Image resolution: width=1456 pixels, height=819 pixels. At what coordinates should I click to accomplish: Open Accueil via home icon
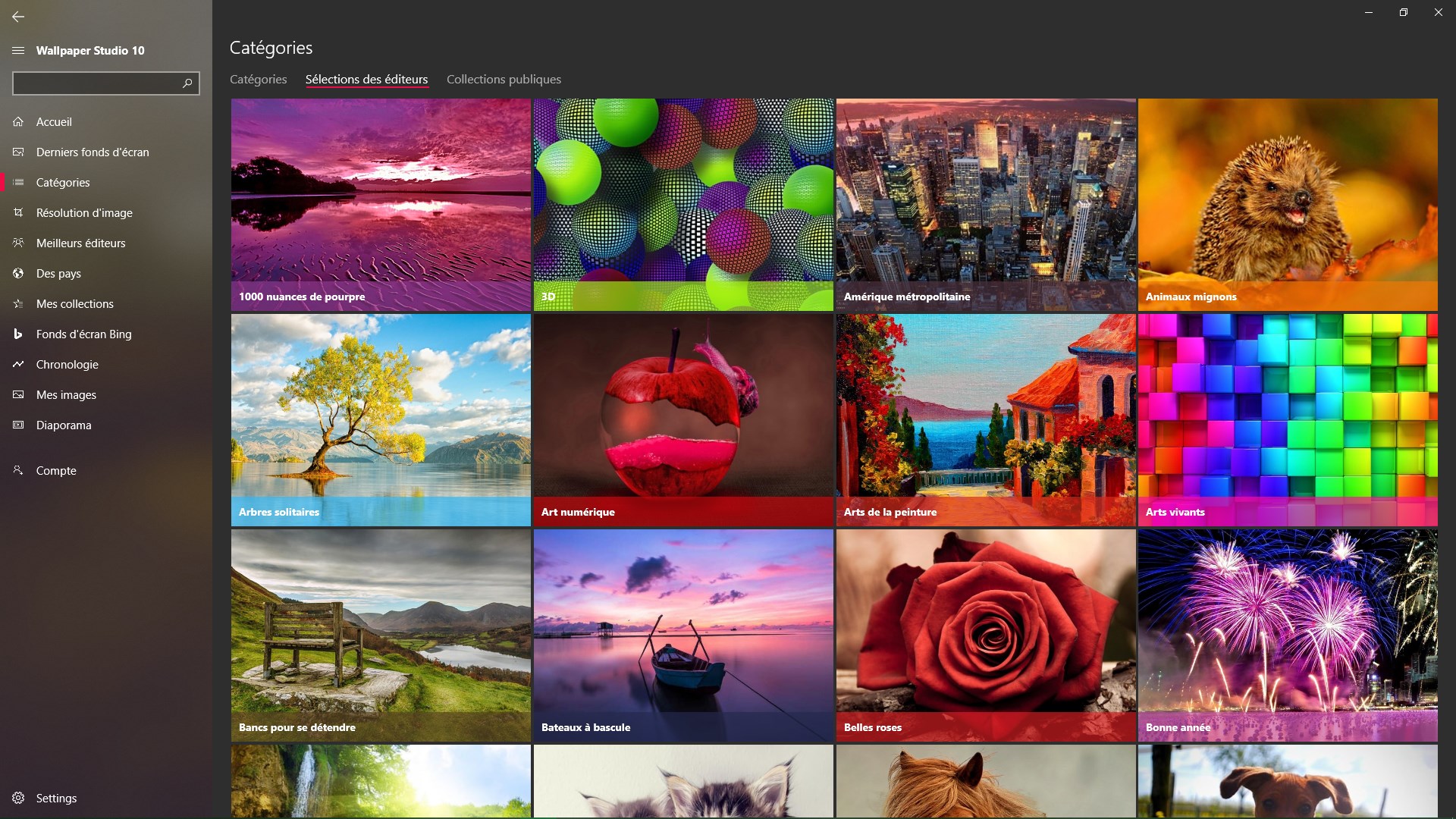pyautogui.click(x=18, y=121)
